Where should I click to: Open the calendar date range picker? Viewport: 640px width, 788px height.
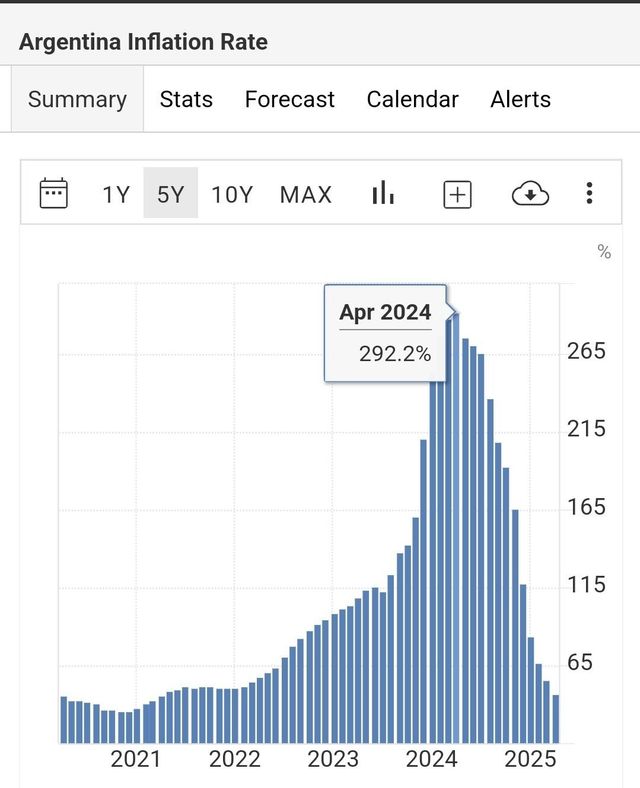(53, 194)
